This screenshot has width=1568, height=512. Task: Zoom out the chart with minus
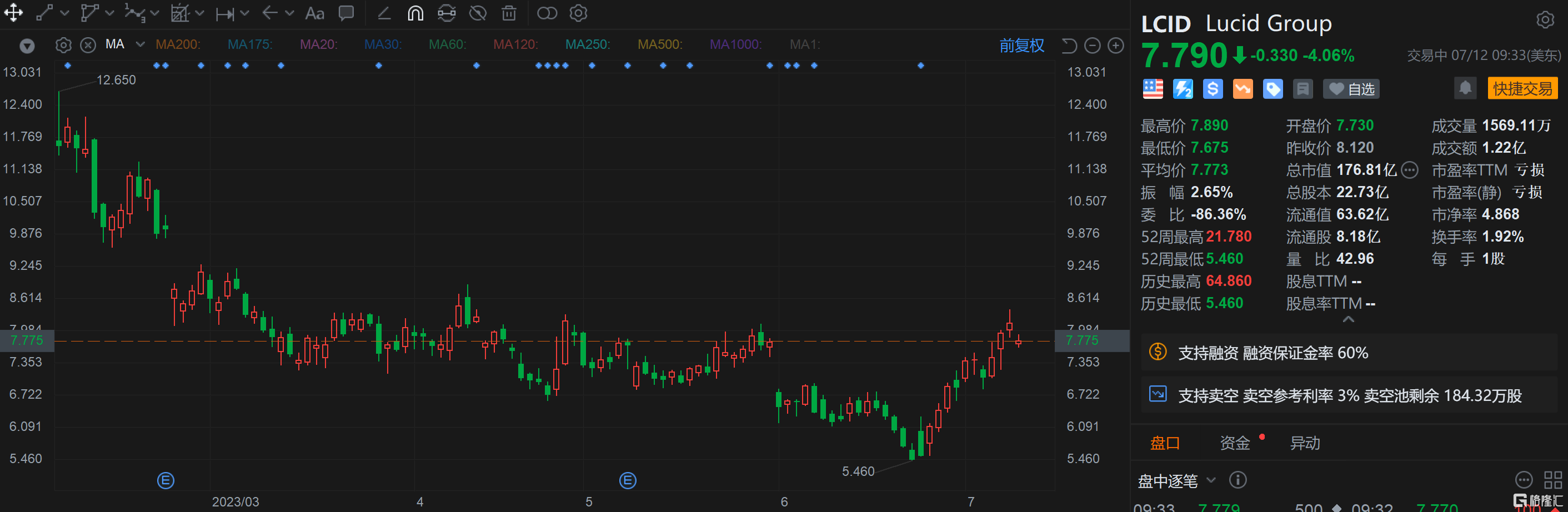[x=1093, y=46]
